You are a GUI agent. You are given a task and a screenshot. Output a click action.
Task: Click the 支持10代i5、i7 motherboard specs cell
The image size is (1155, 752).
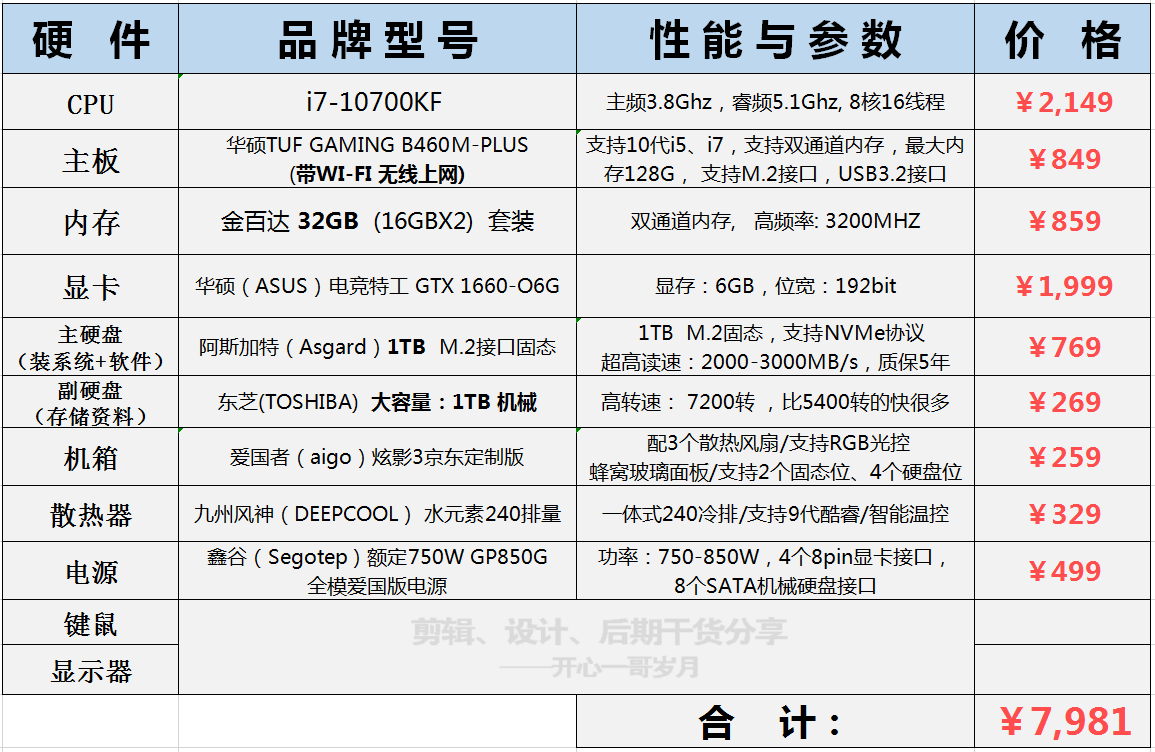(775, 159)
